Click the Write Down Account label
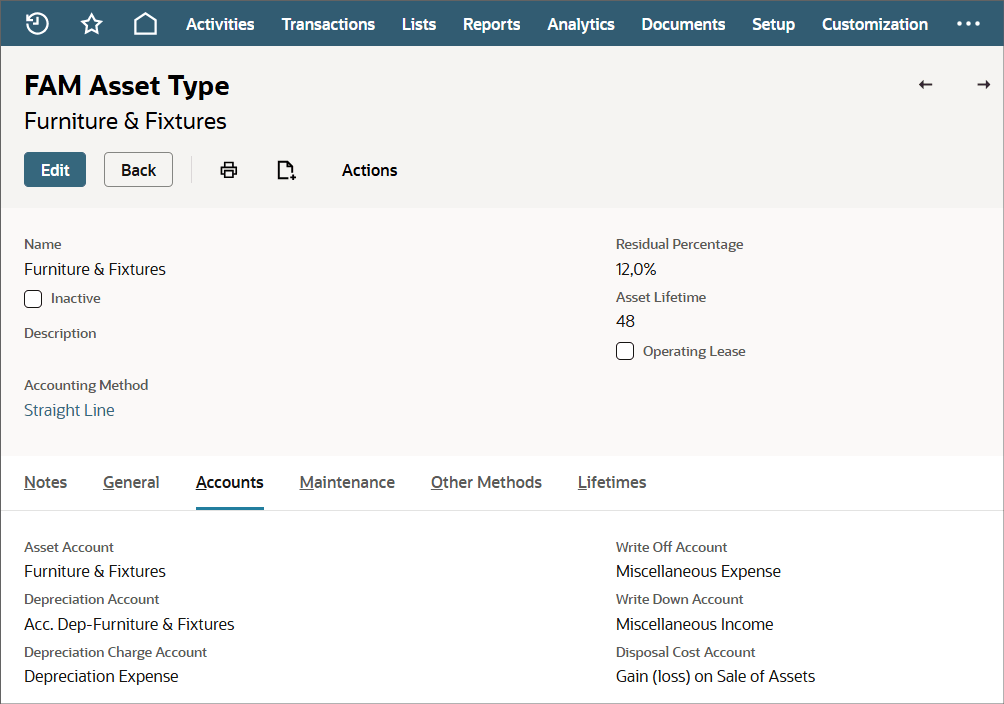 click(679, 600)
